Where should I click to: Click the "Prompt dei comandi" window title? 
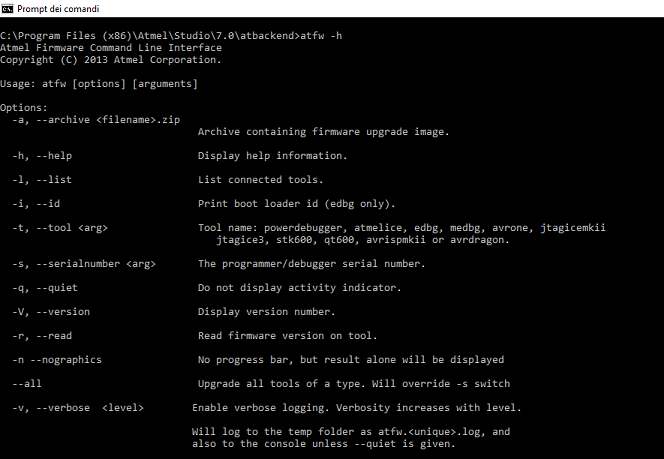click(59, 8)
